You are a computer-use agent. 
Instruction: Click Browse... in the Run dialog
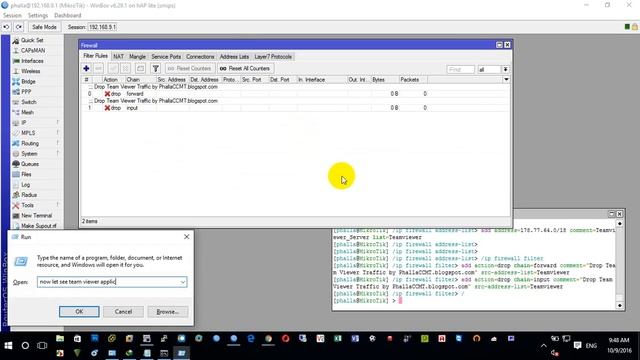pos(168,311)
